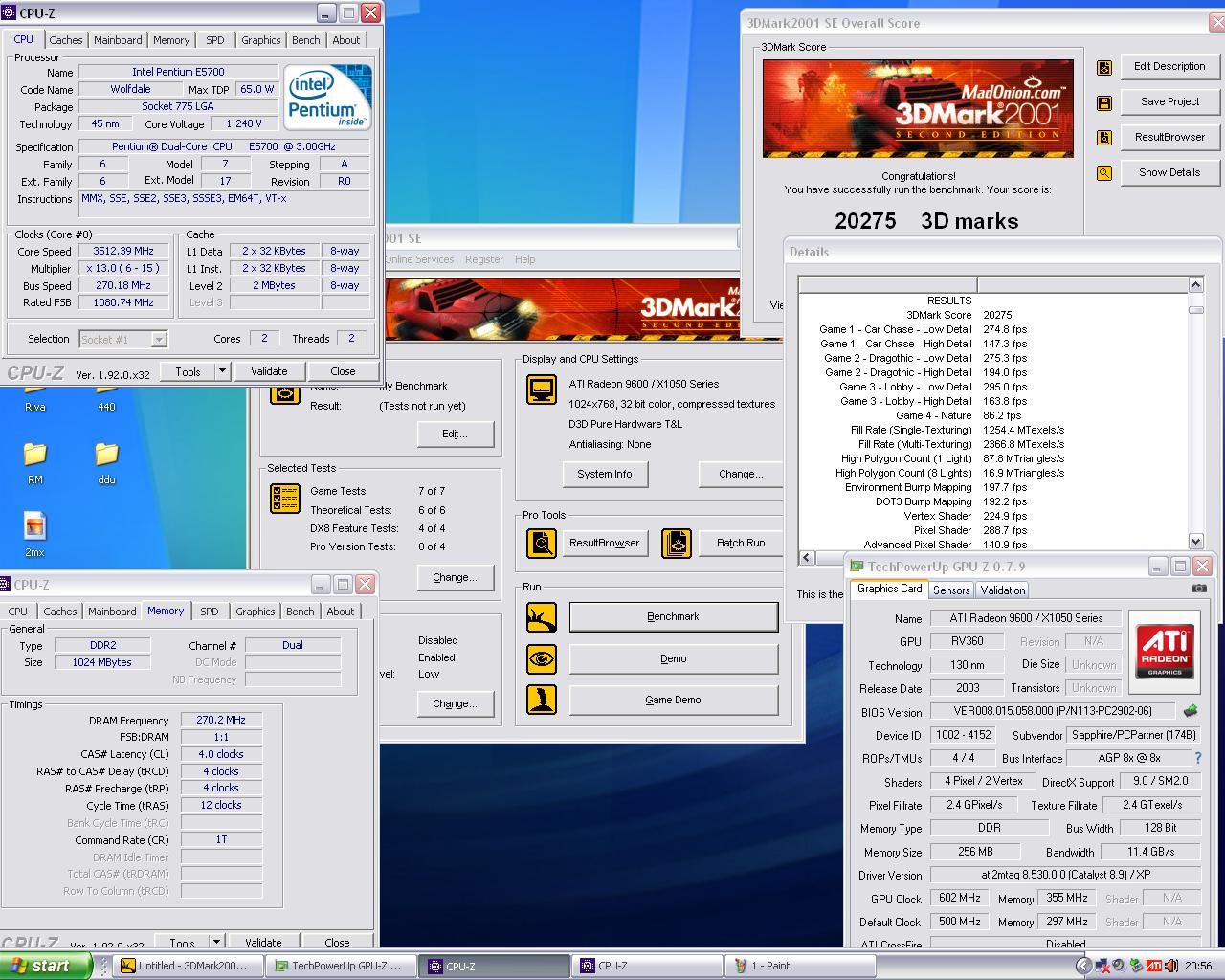Open the Help menu in 3DMark2001

click(x=524, y=259)
